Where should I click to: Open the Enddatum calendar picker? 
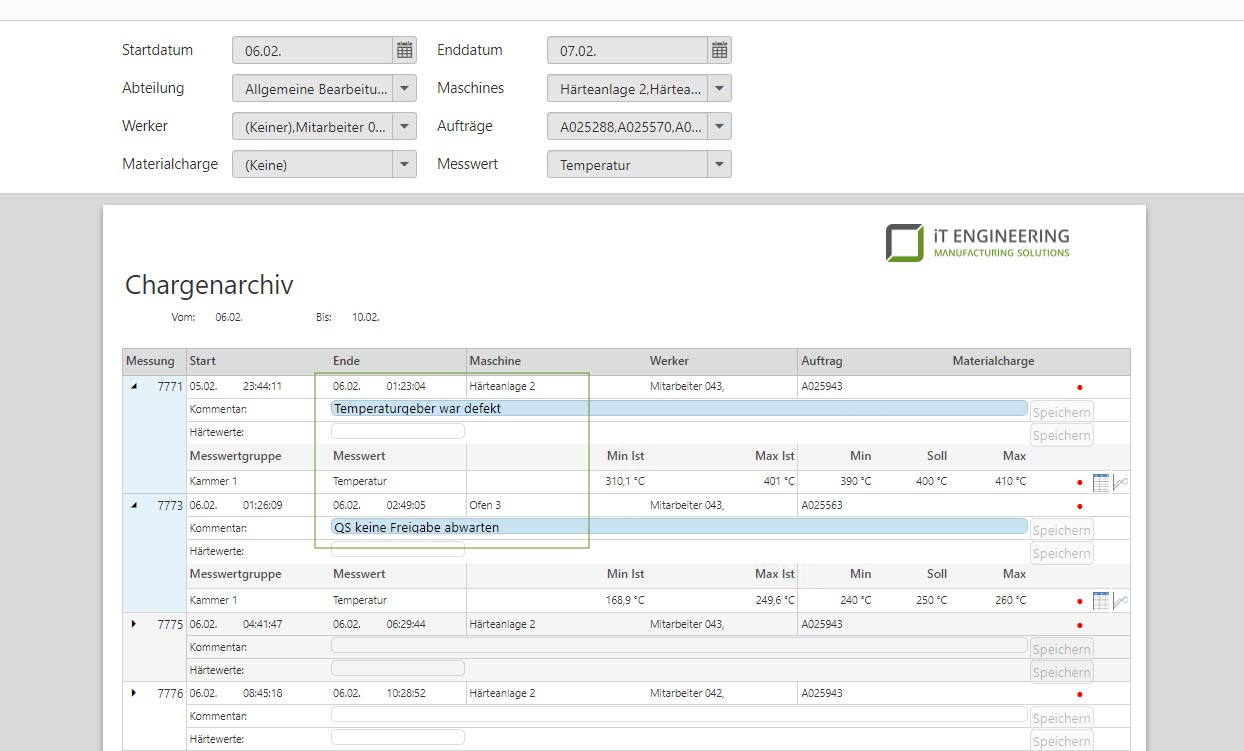[x=719, y=50]
